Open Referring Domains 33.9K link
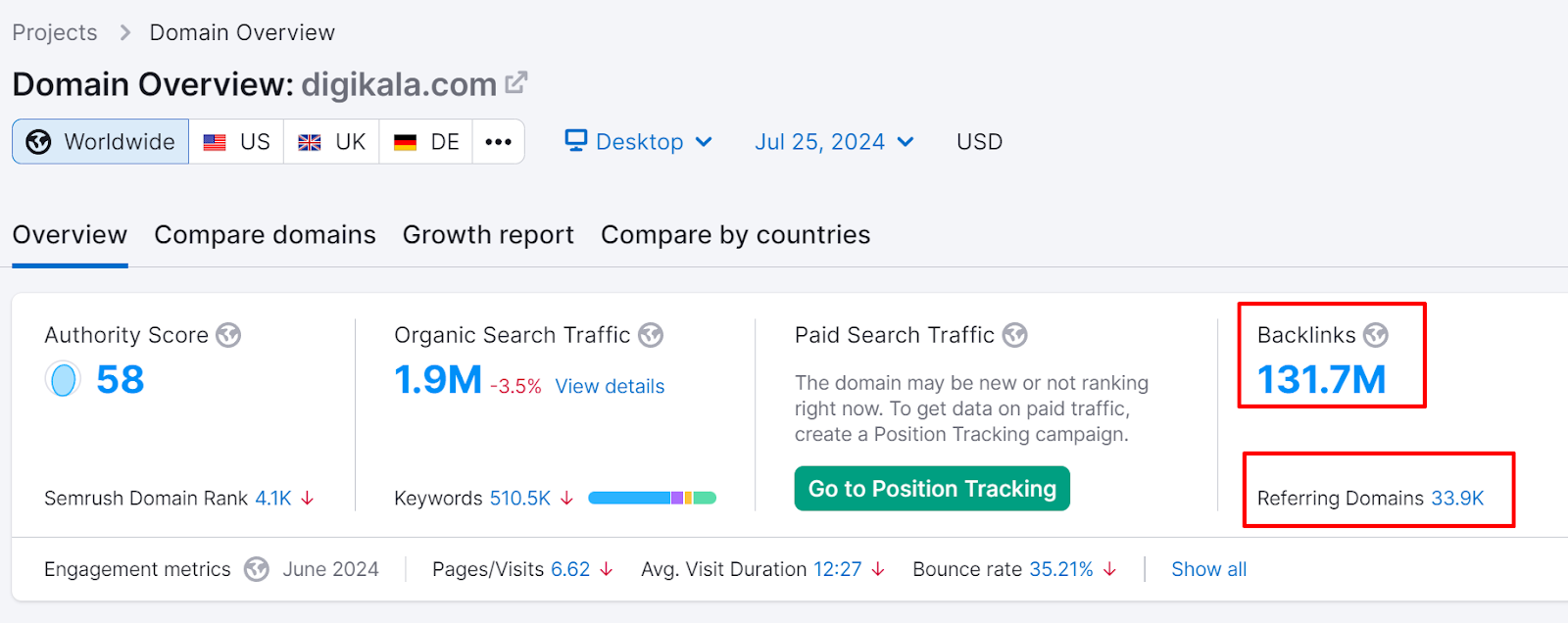 click(1457, 499)
